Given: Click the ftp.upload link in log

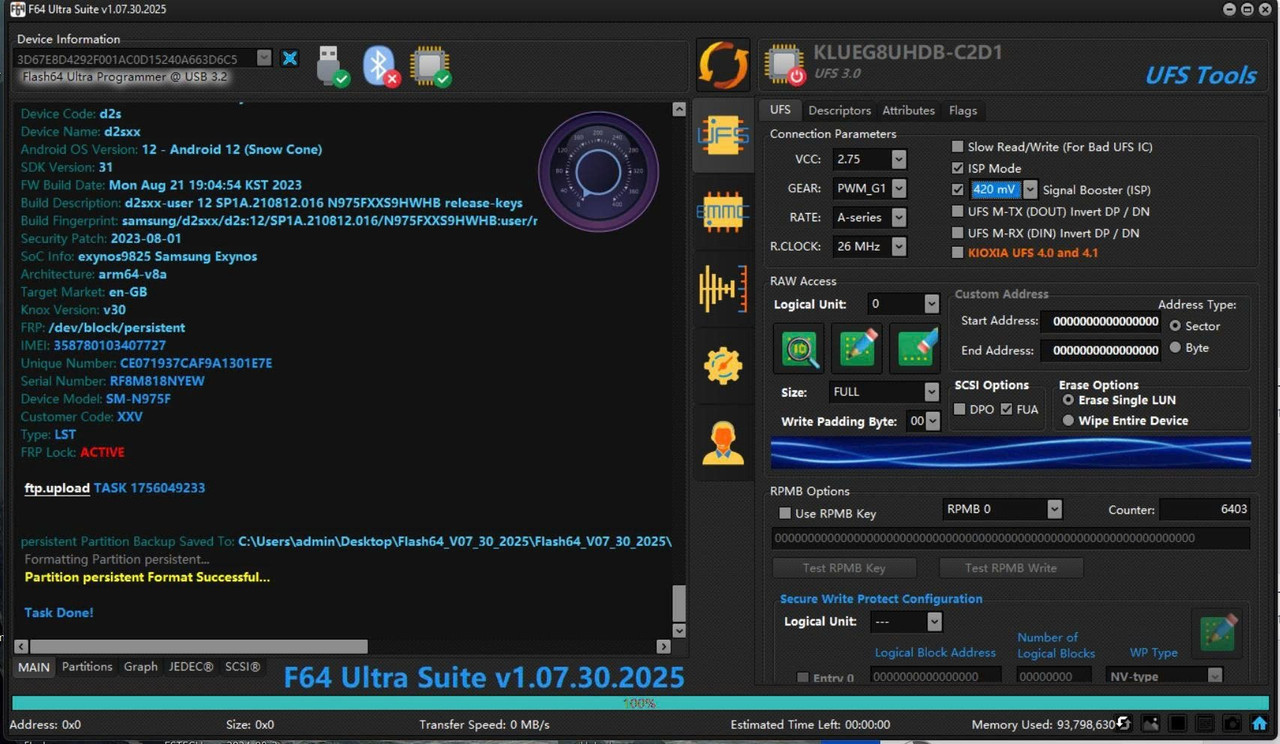Looking at the screenshot, I should click(x=57, y=488).
